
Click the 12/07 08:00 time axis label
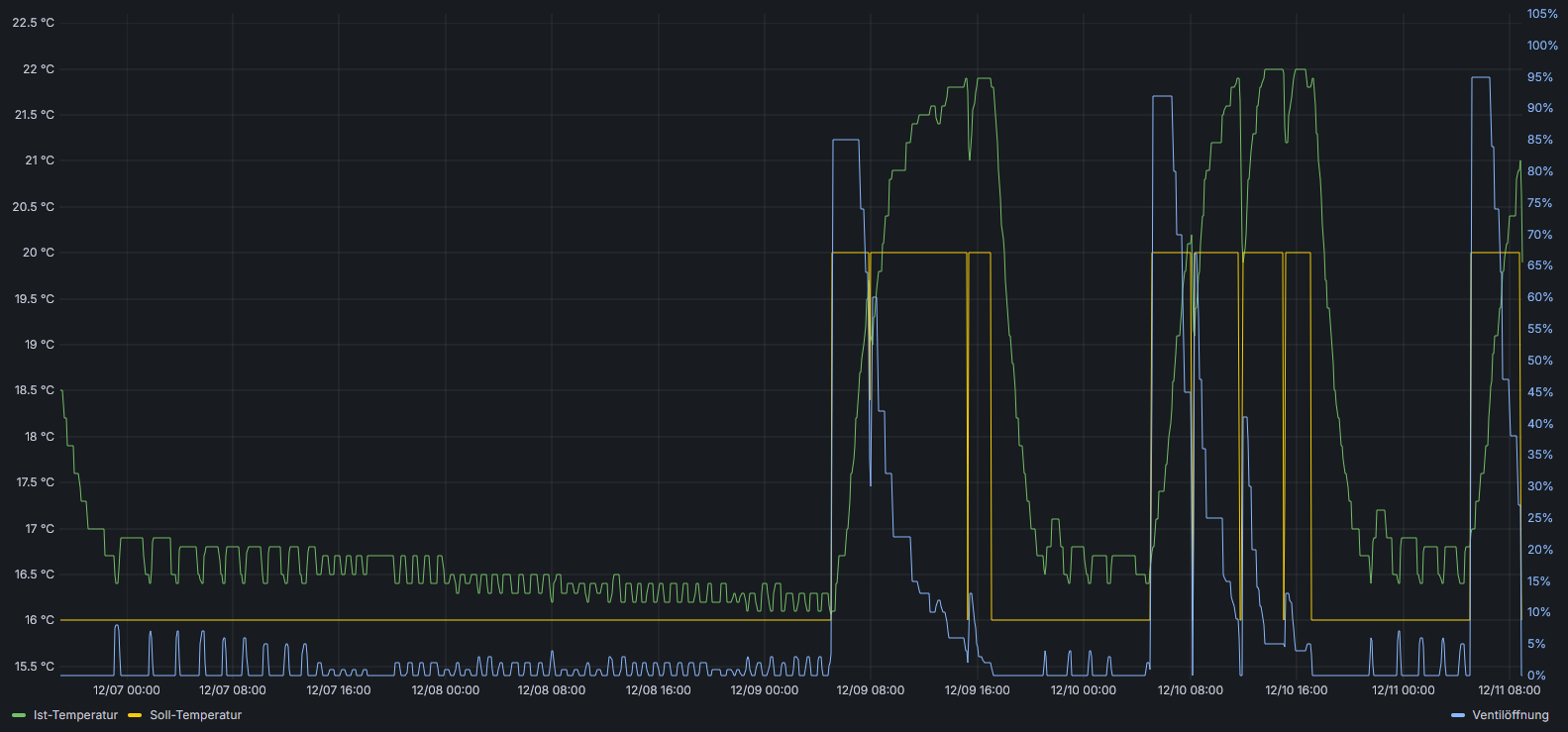233,690
